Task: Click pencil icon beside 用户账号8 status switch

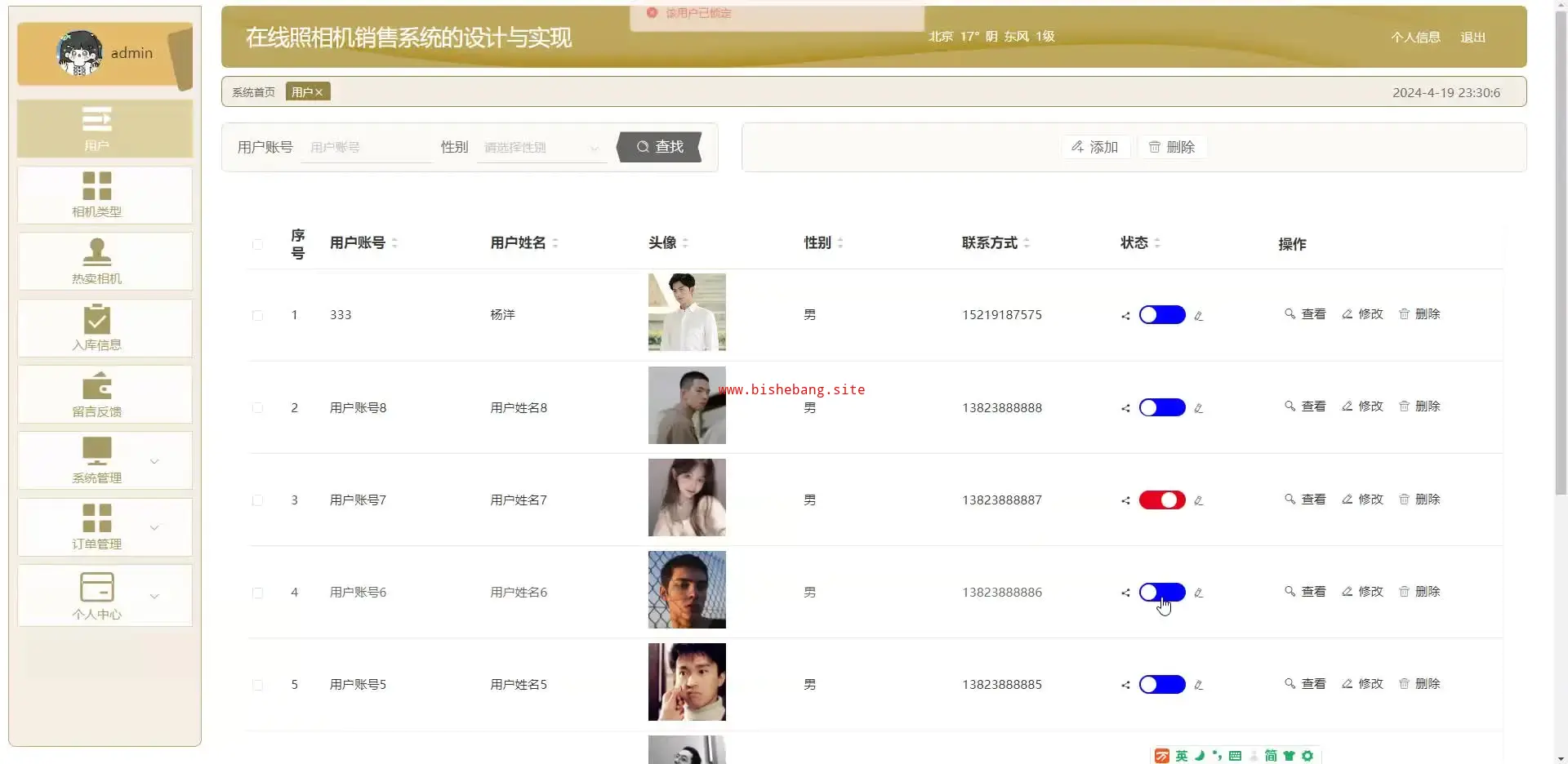Action: tap(1198, 408)
